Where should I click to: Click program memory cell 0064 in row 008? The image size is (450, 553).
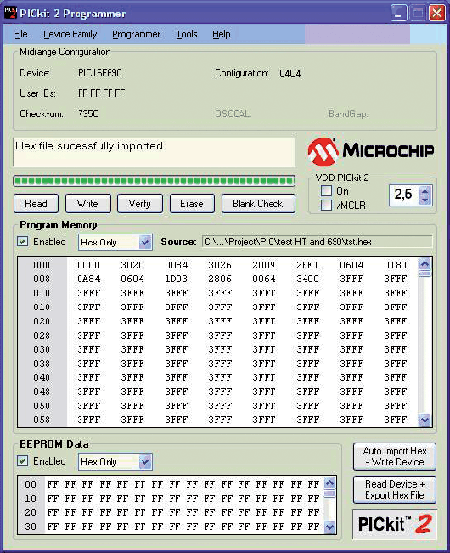264,279
